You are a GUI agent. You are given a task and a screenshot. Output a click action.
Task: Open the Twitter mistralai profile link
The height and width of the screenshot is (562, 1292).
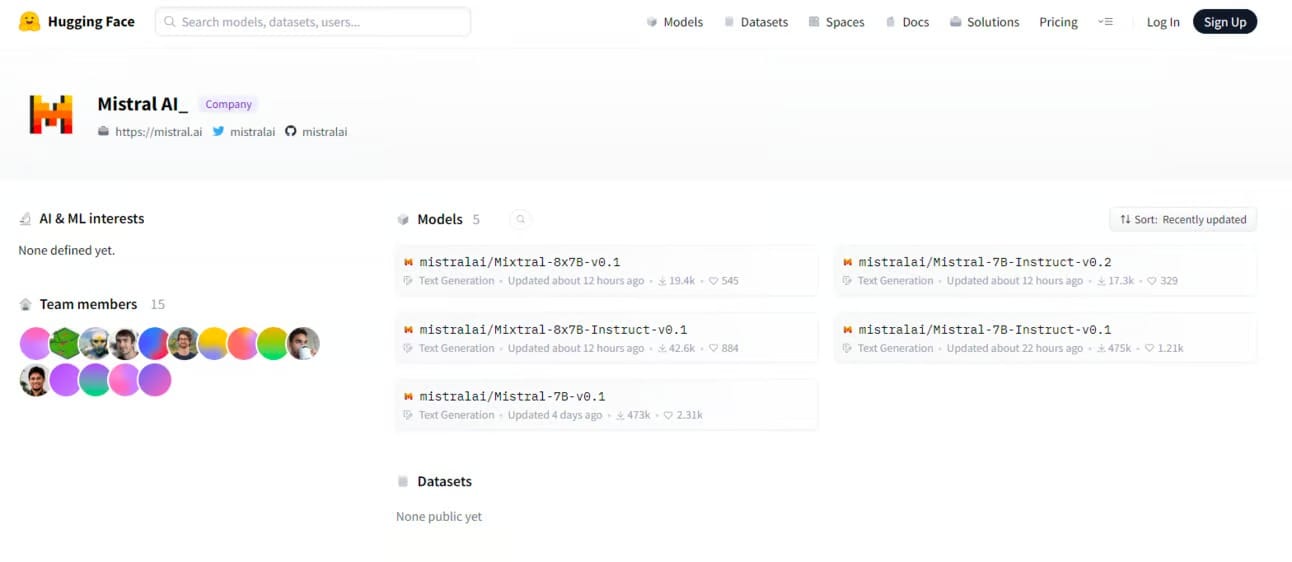click(x=243, y=131)
